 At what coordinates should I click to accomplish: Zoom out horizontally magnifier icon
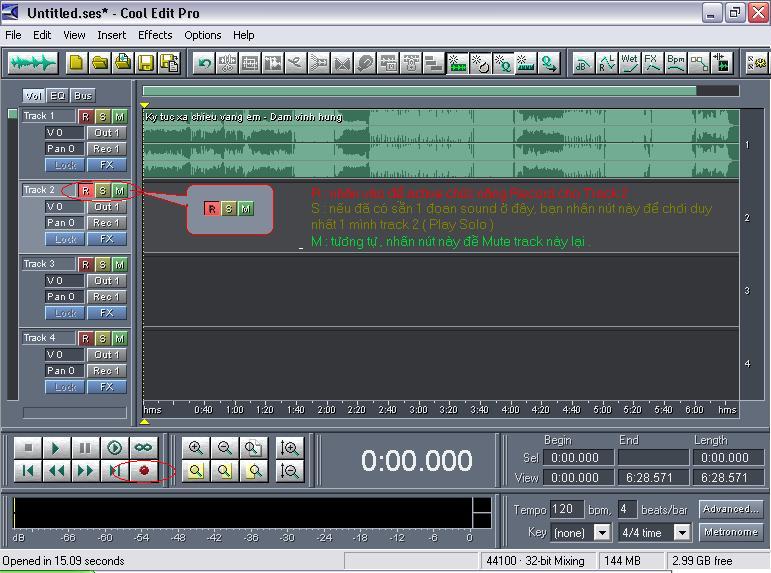(x=225, y=448)
